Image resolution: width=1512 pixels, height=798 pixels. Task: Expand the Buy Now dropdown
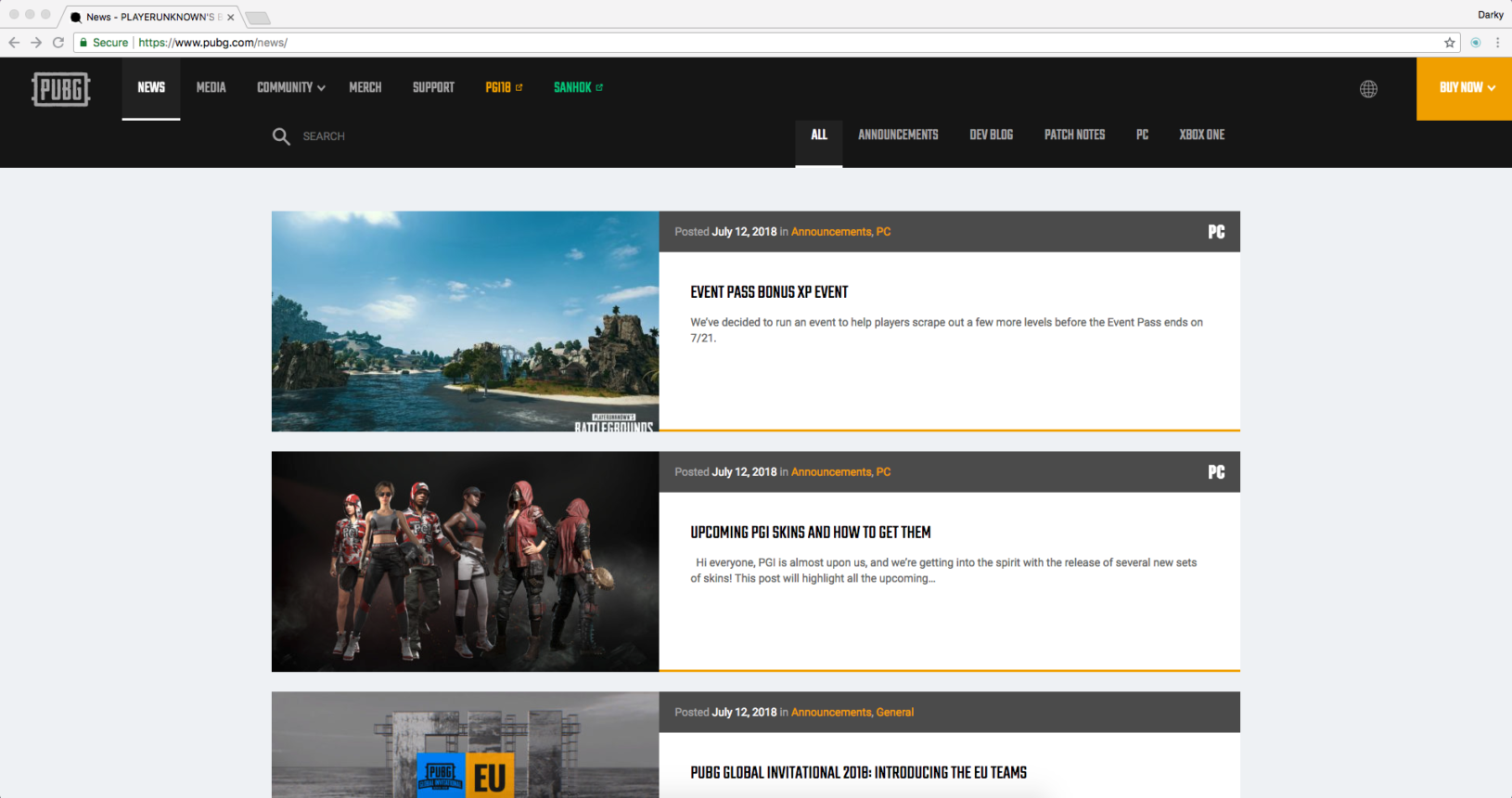click(x=1465, y=89)
